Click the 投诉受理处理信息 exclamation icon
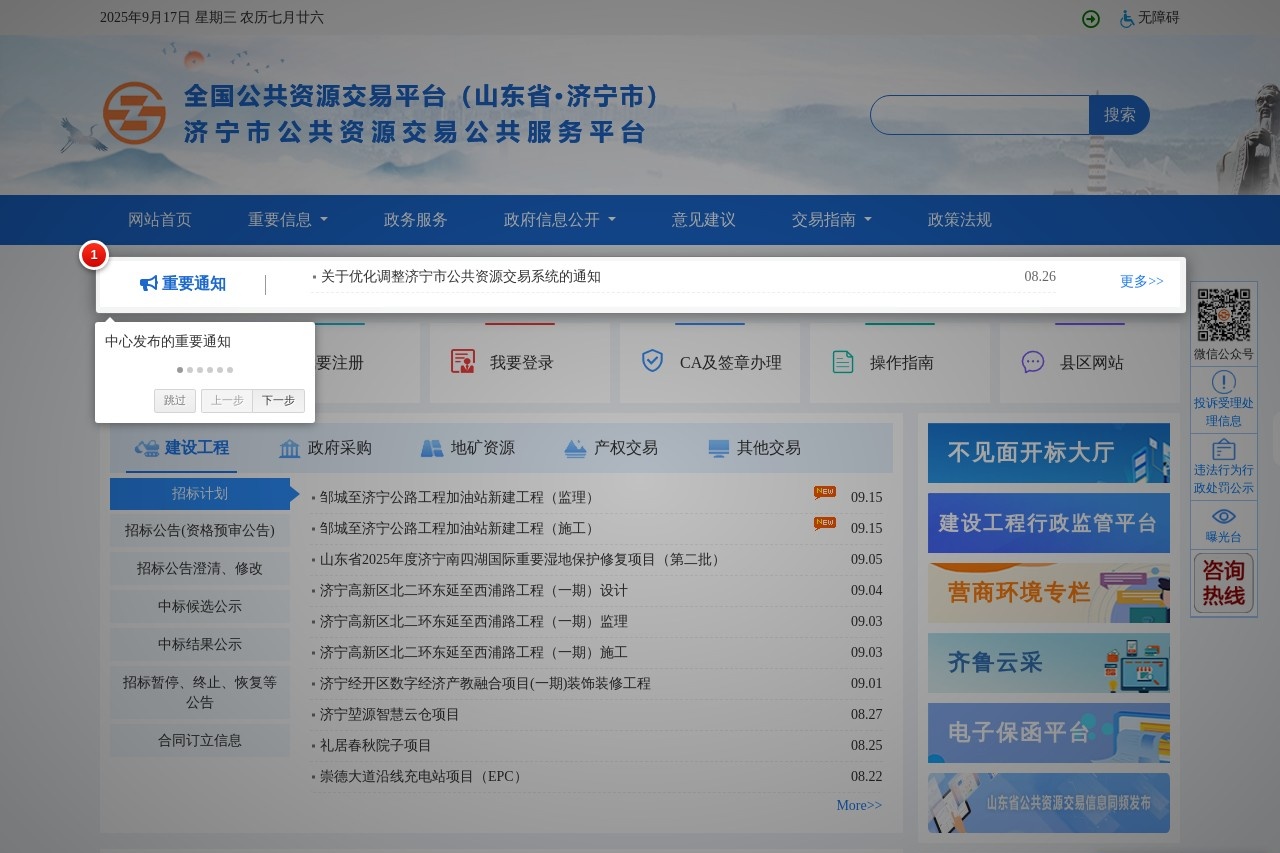1280x853 pixels. (x=1223, y=380)
